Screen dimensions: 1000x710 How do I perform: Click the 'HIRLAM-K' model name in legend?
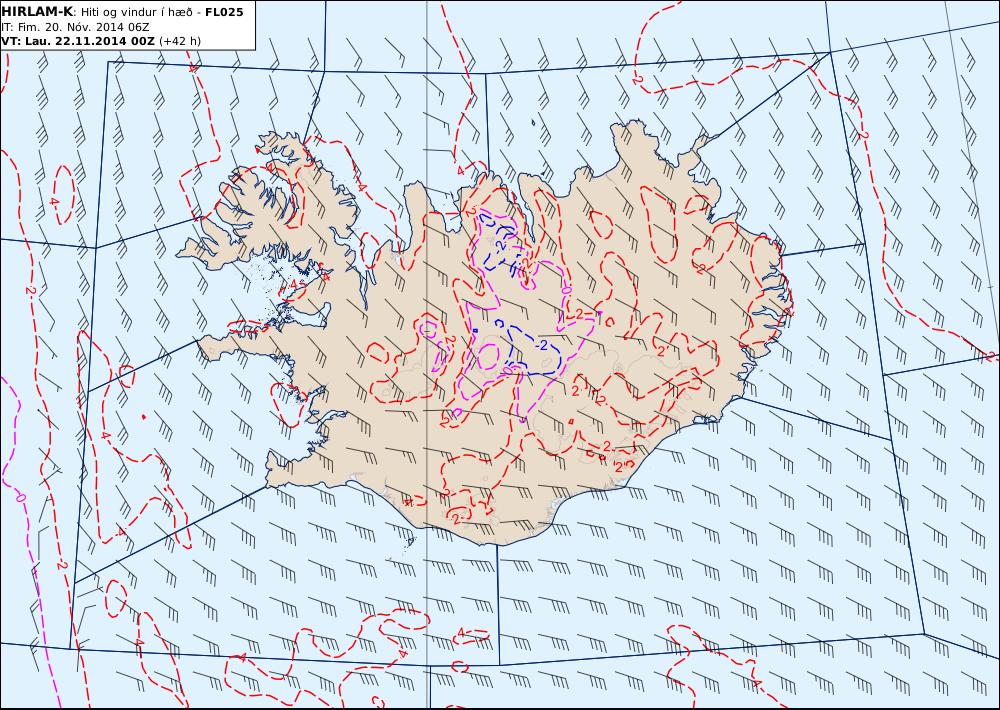37,11
